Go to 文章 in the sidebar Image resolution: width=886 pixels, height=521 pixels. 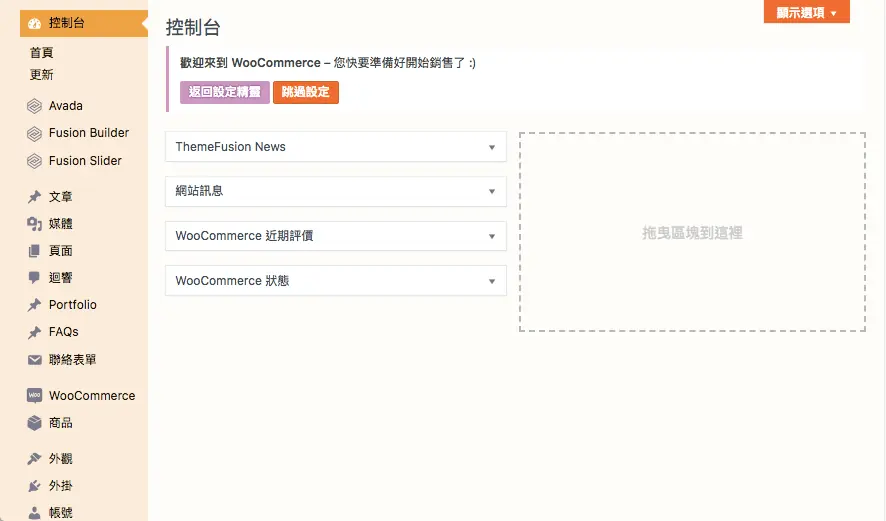60,197
